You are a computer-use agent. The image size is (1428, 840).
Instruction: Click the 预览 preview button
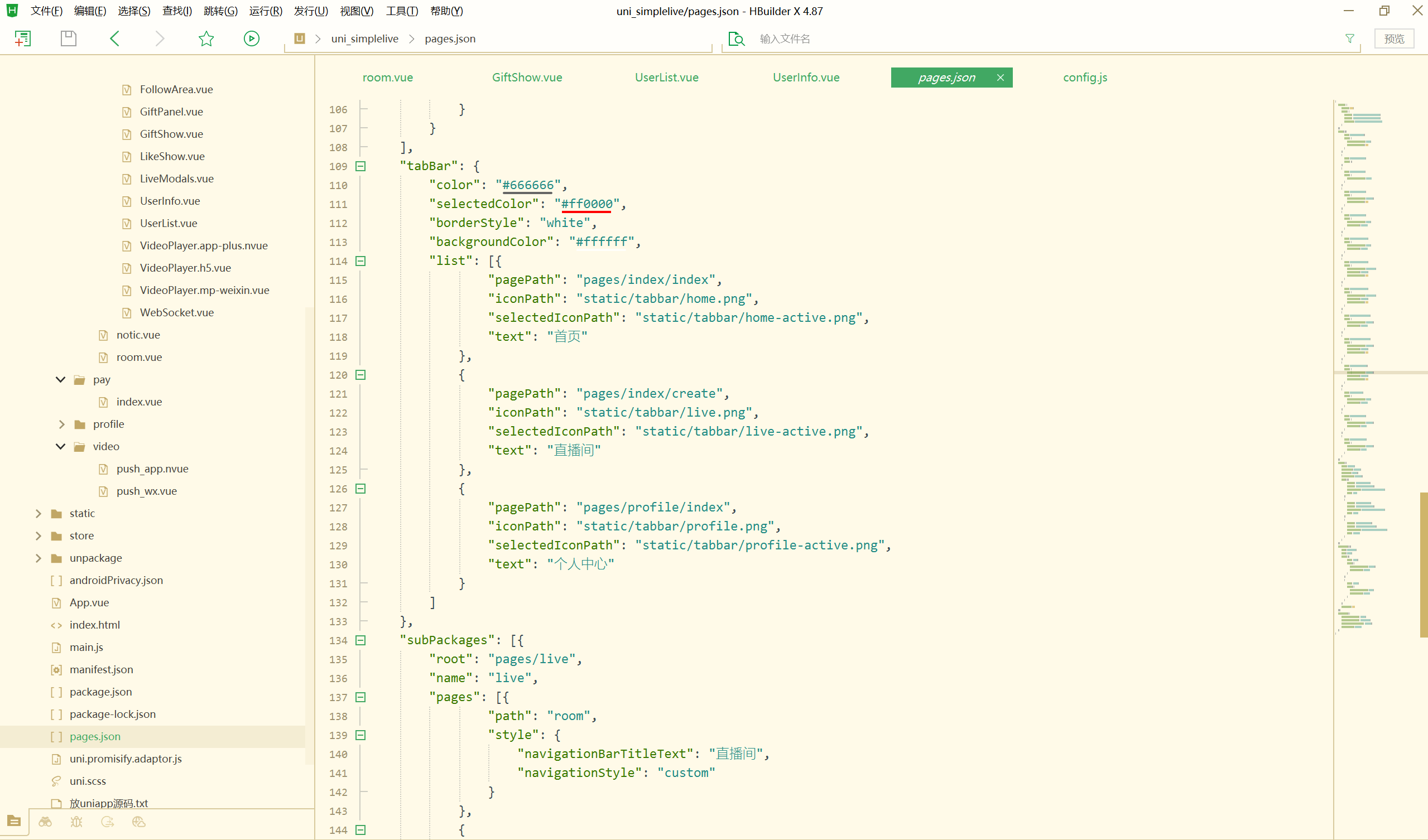coord(1393,38)
